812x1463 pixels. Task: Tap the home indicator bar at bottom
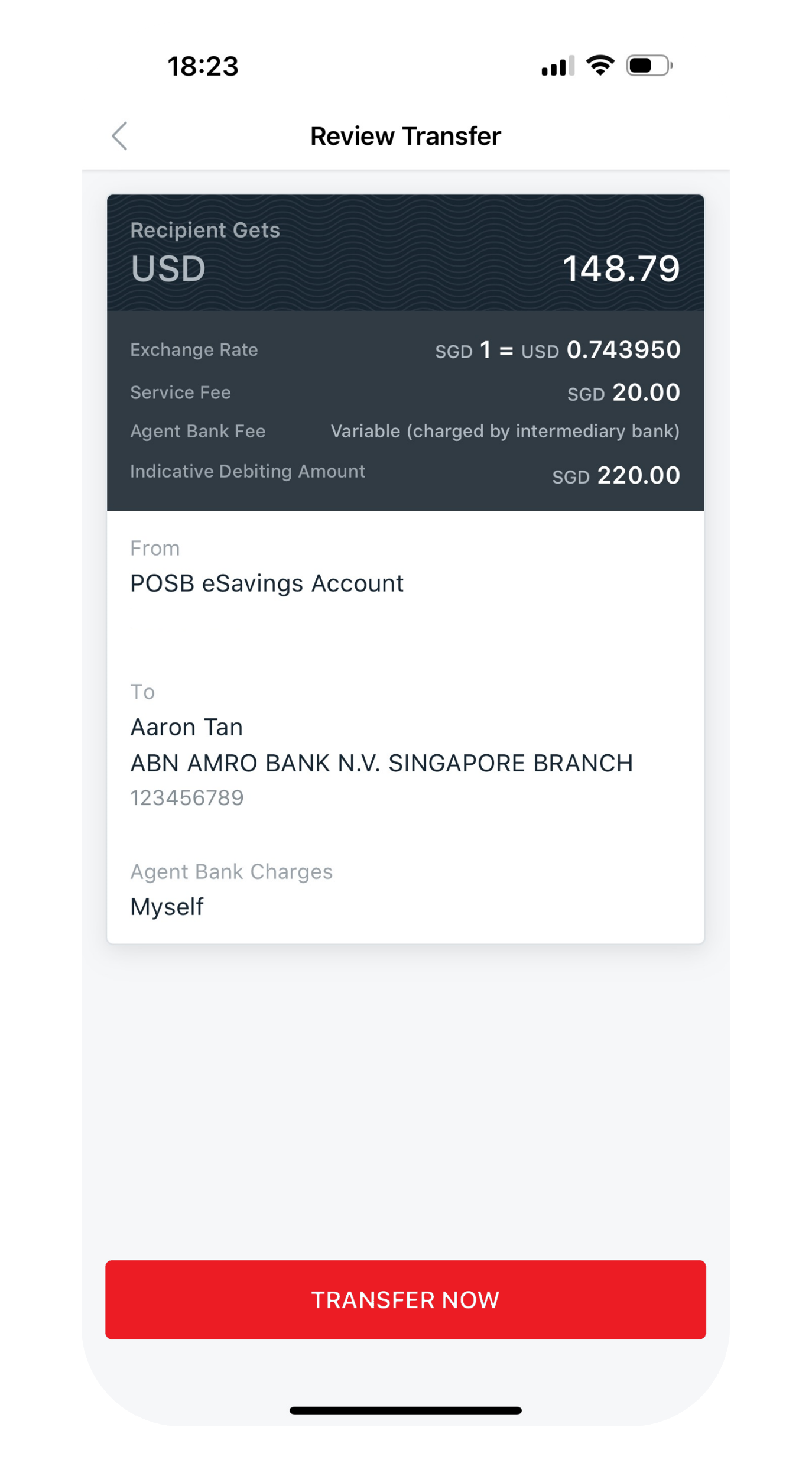coord(405,1410)
